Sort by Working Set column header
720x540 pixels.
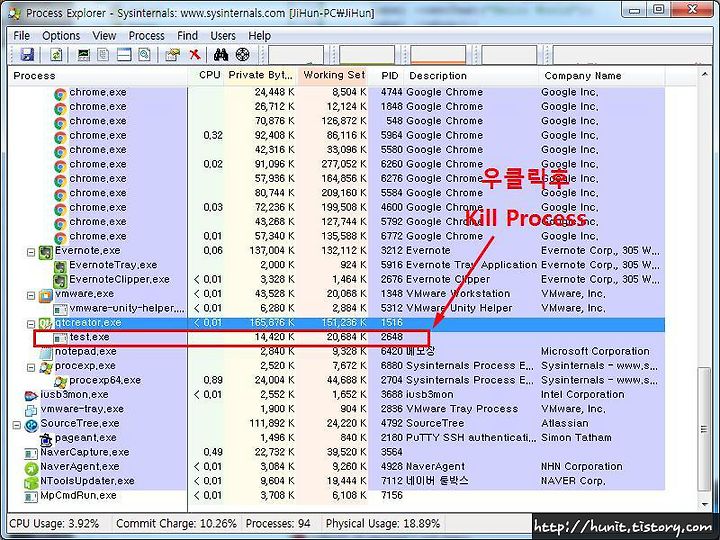pyautogui.click(x=333, y=76)
